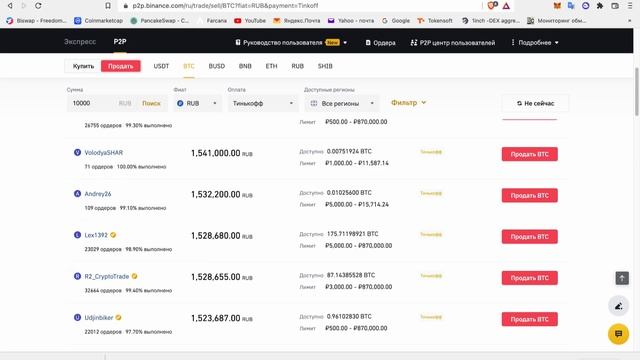This screenshot has width=640, height=360.
Task: Open P2P центр пользователей
Action: tap(453, 42)
